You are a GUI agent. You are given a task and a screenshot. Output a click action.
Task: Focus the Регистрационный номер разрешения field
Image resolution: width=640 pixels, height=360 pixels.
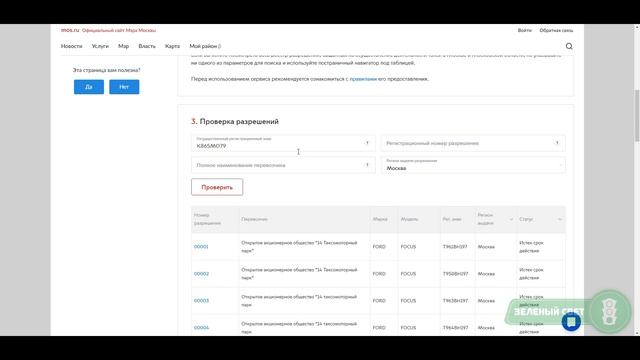click(473, 143)
